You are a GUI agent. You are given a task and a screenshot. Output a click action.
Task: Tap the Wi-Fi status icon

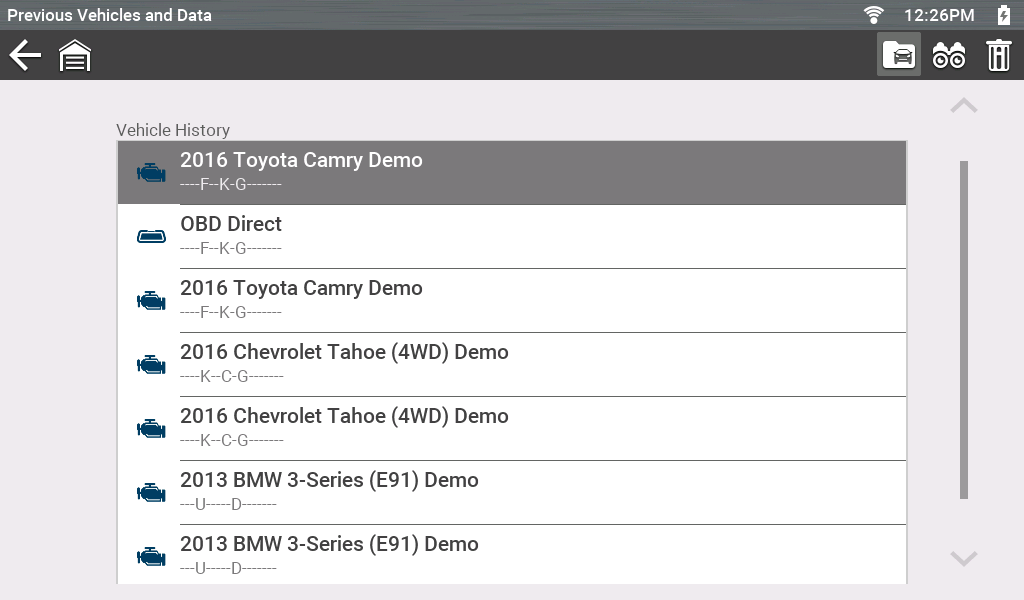click(874, 14)
